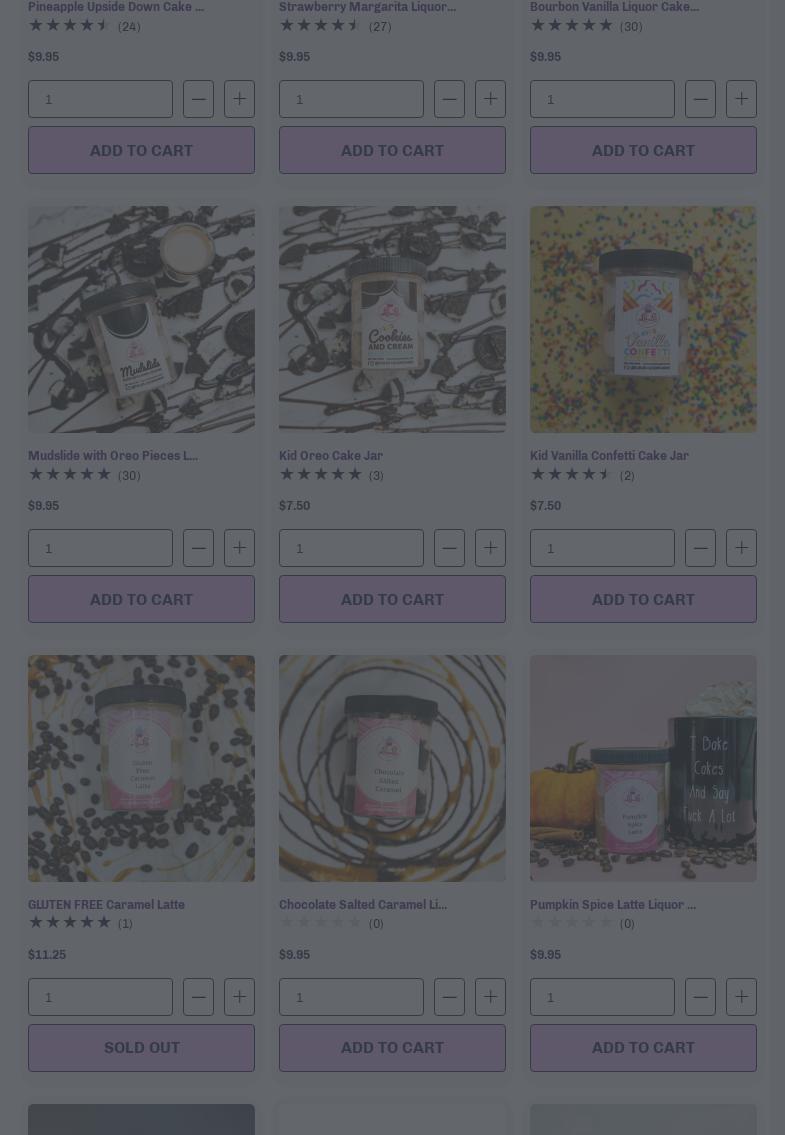Click plus icon for Bourbon Vanilla Liquor Cake
Screen dimensions: 785x1135
coord(741,99)
